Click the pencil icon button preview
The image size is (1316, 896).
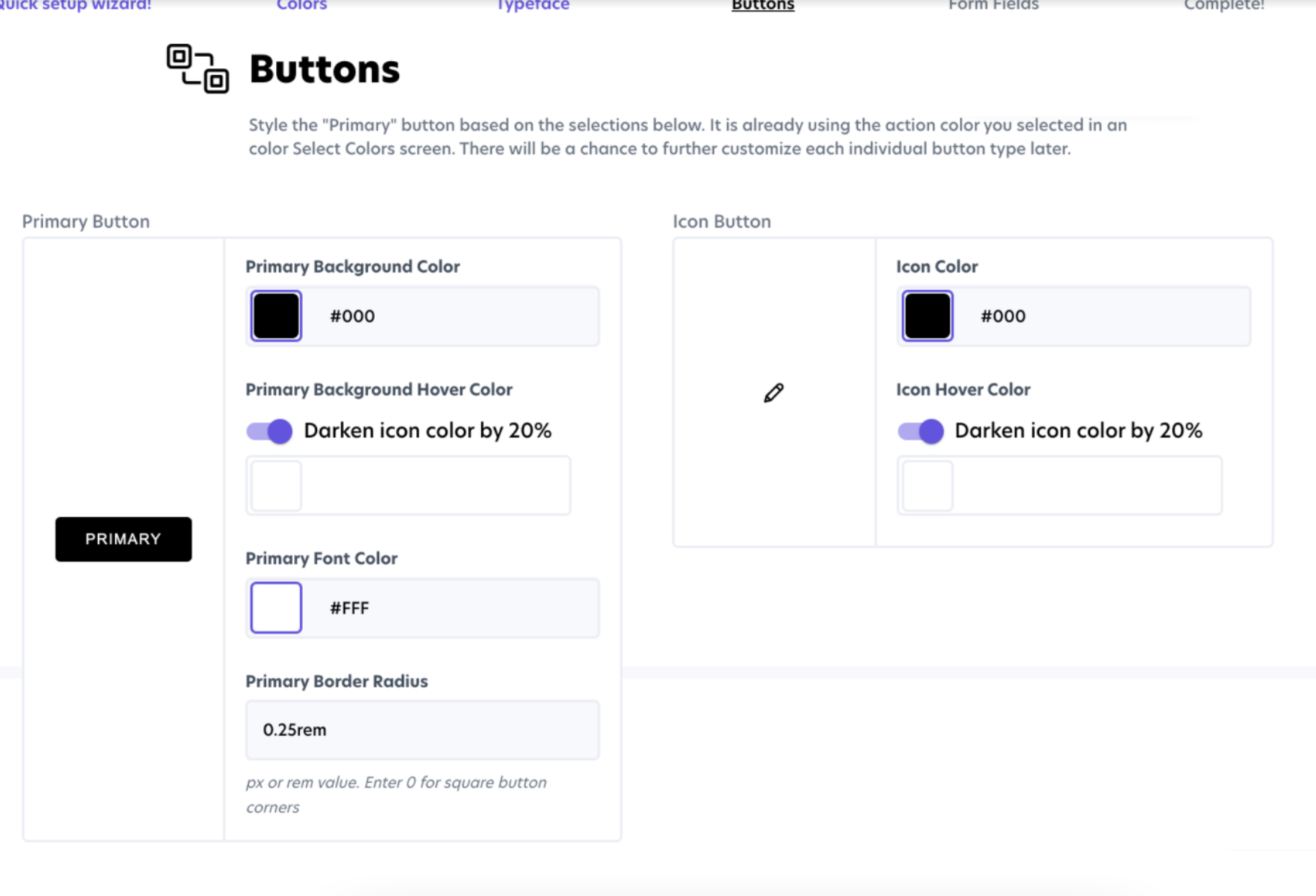coord(774,393)
